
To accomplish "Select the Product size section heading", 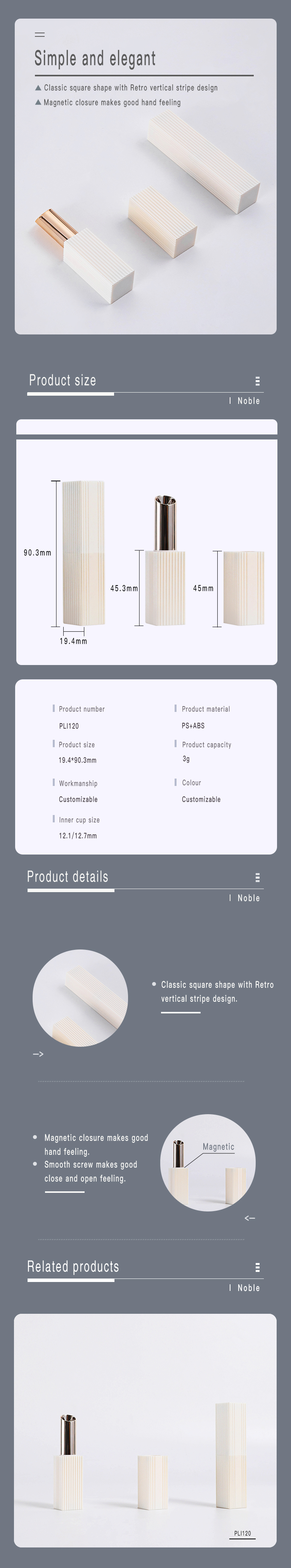I will click(63, 381).
